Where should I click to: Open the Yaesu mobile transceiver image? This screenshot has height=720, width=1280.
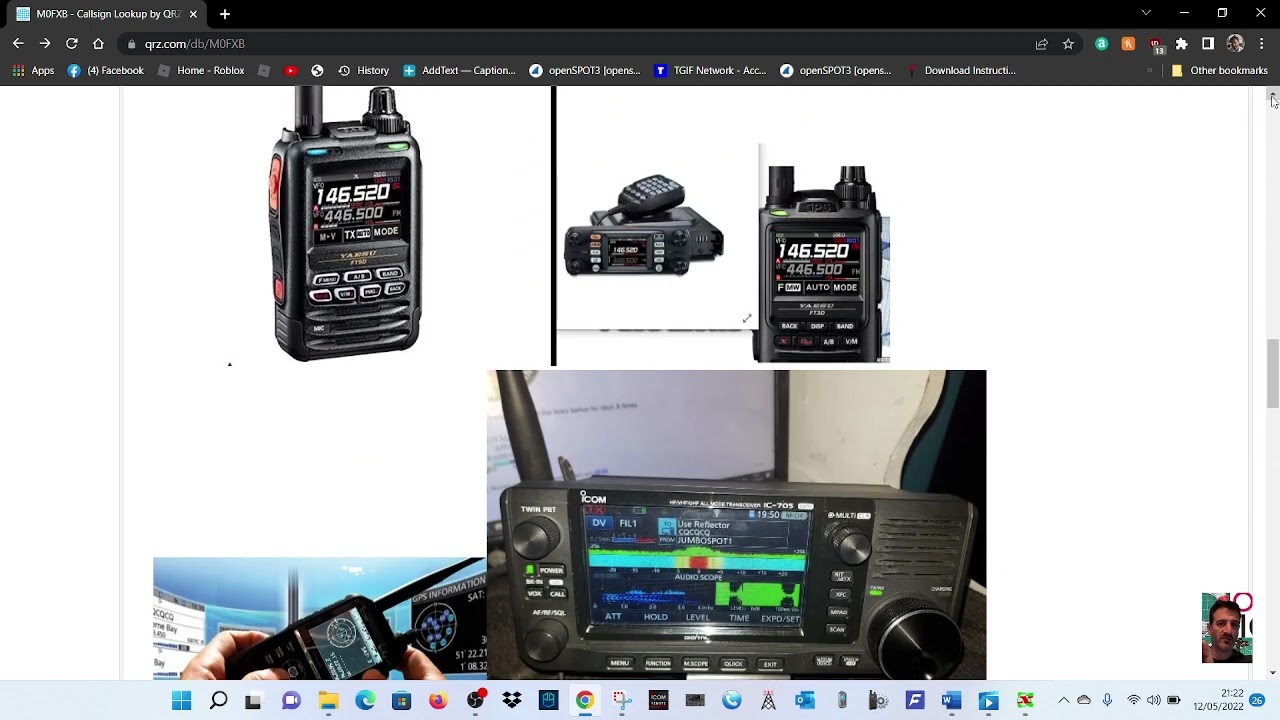point(644,227)
